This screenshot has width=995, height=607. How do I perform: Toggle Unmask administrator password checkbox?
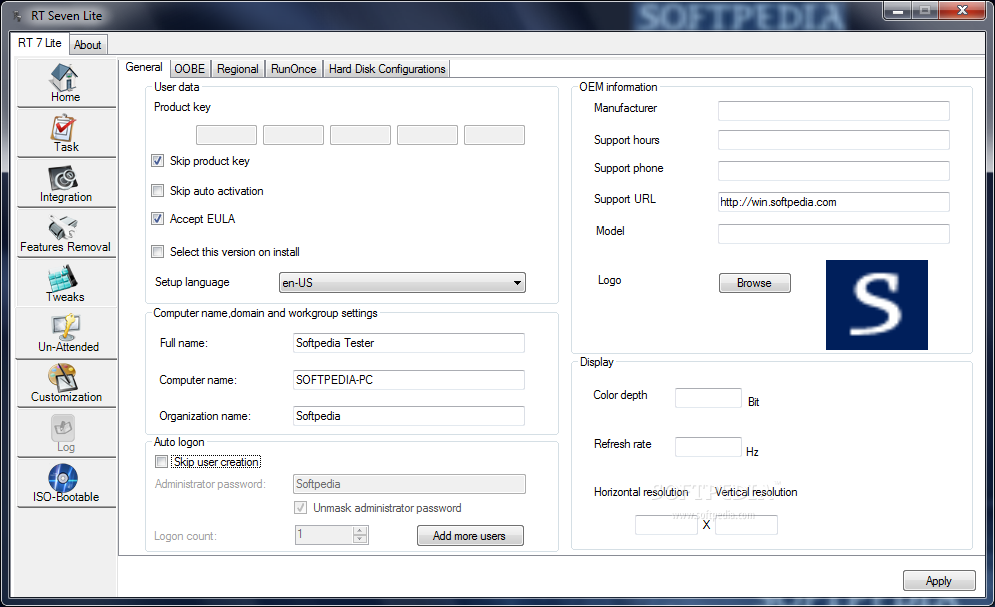[x=300, y=508]
